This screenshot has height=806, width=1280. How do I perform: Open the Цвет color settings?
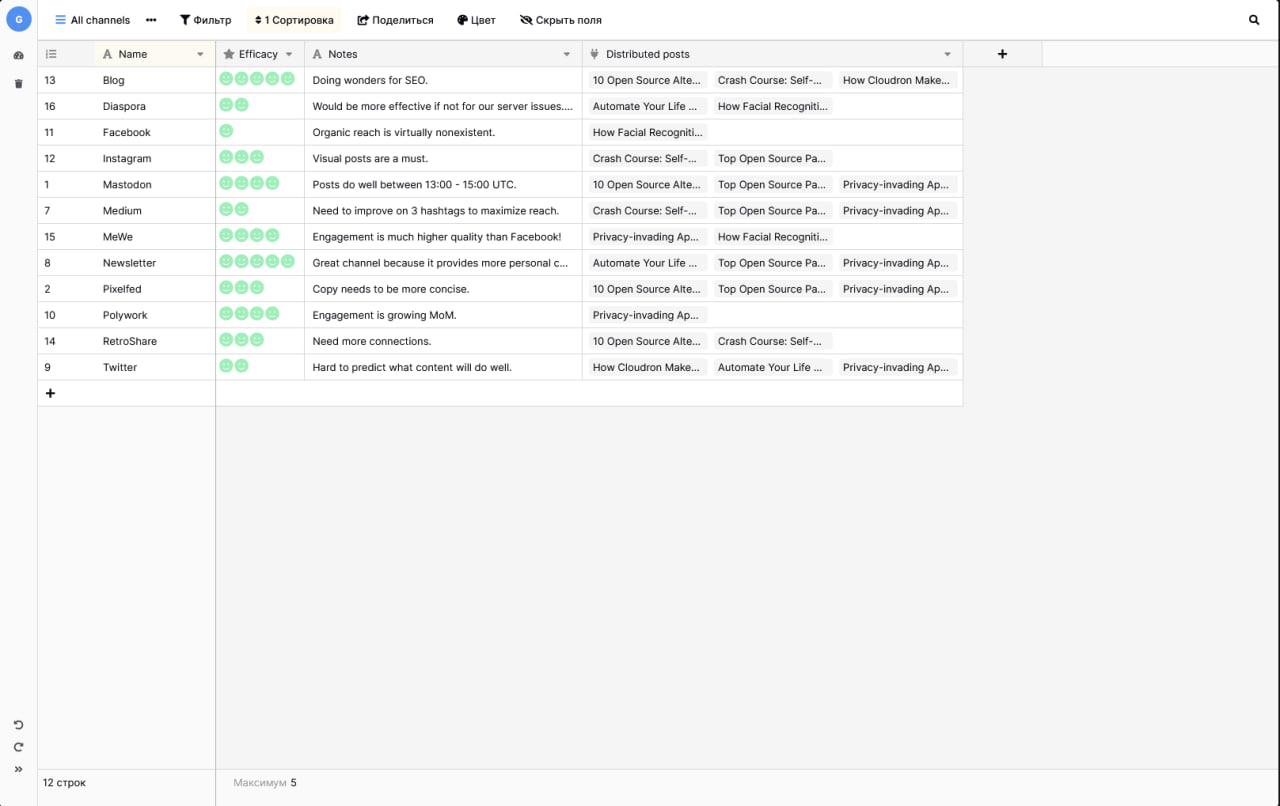(476, 20)
